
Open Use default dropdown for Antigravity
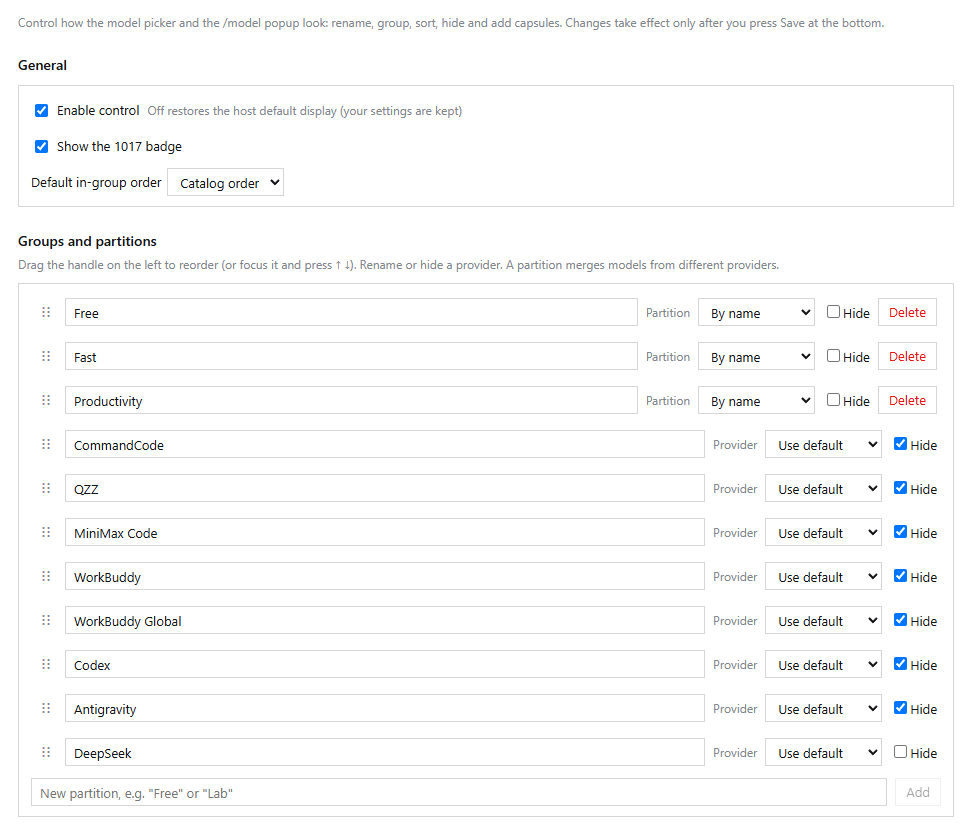824,708
